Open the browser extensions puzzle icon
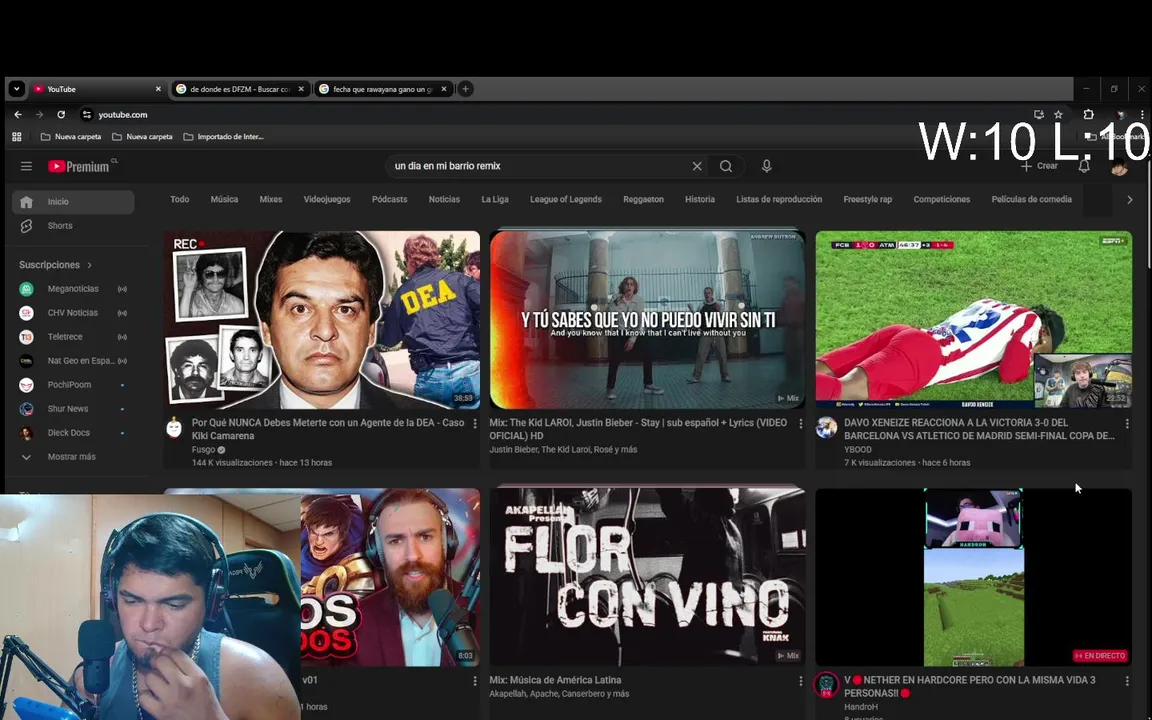 pyautogui.click(x=1088, y=115)
